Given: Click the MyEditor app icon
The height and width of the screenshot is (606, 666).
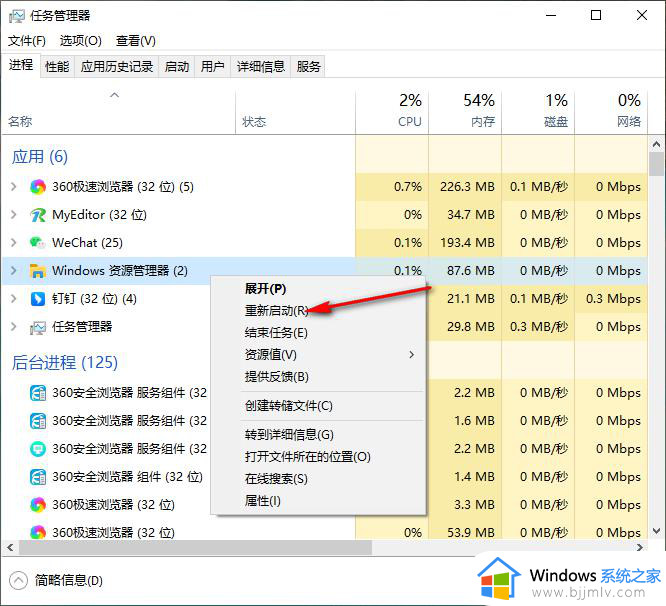Looking at the screenshot, I should (x=38, y=215).
